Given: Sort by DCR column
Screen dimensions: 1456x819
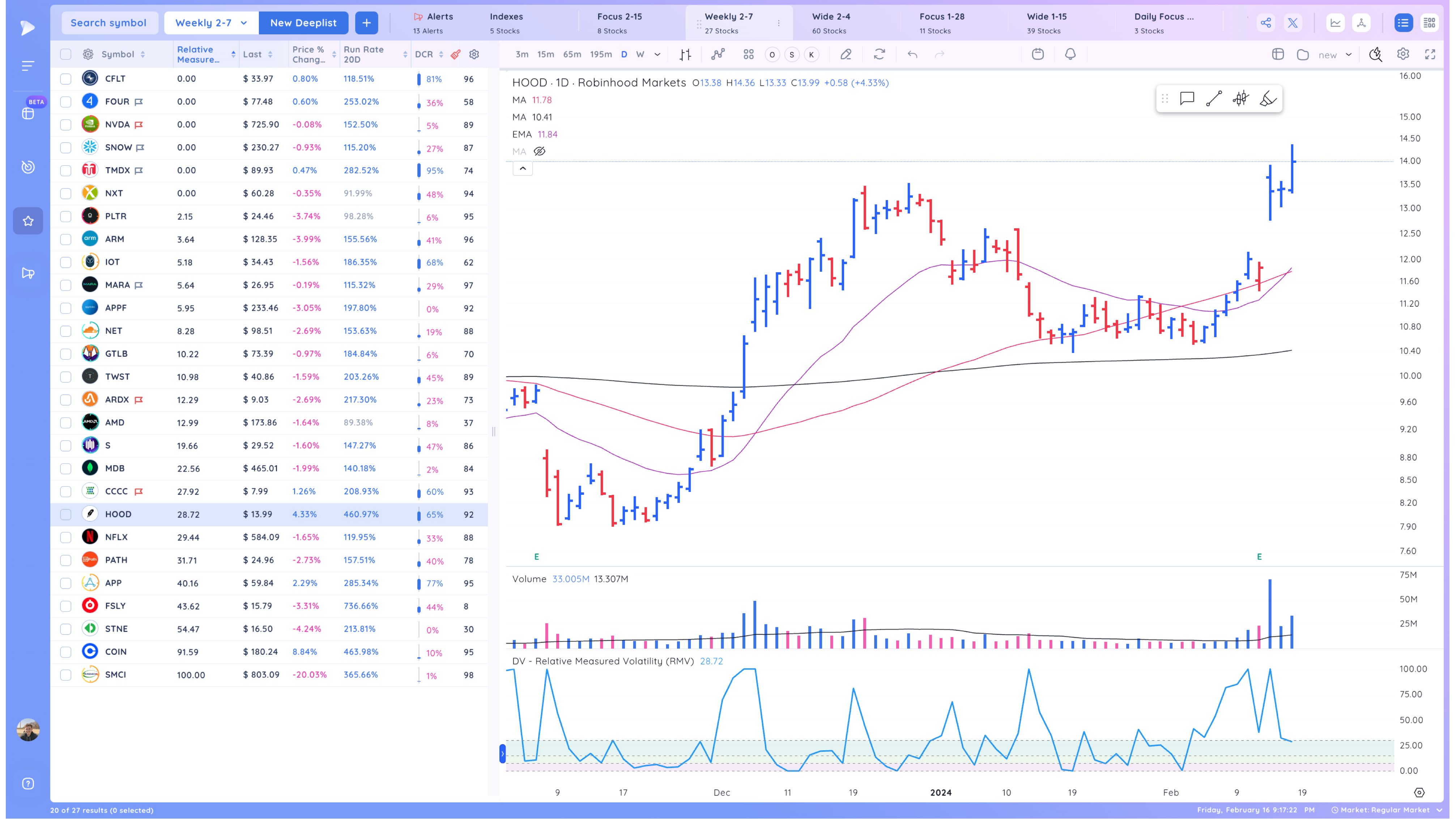Looking at the screenshot, I should click(x=429, y=54).
